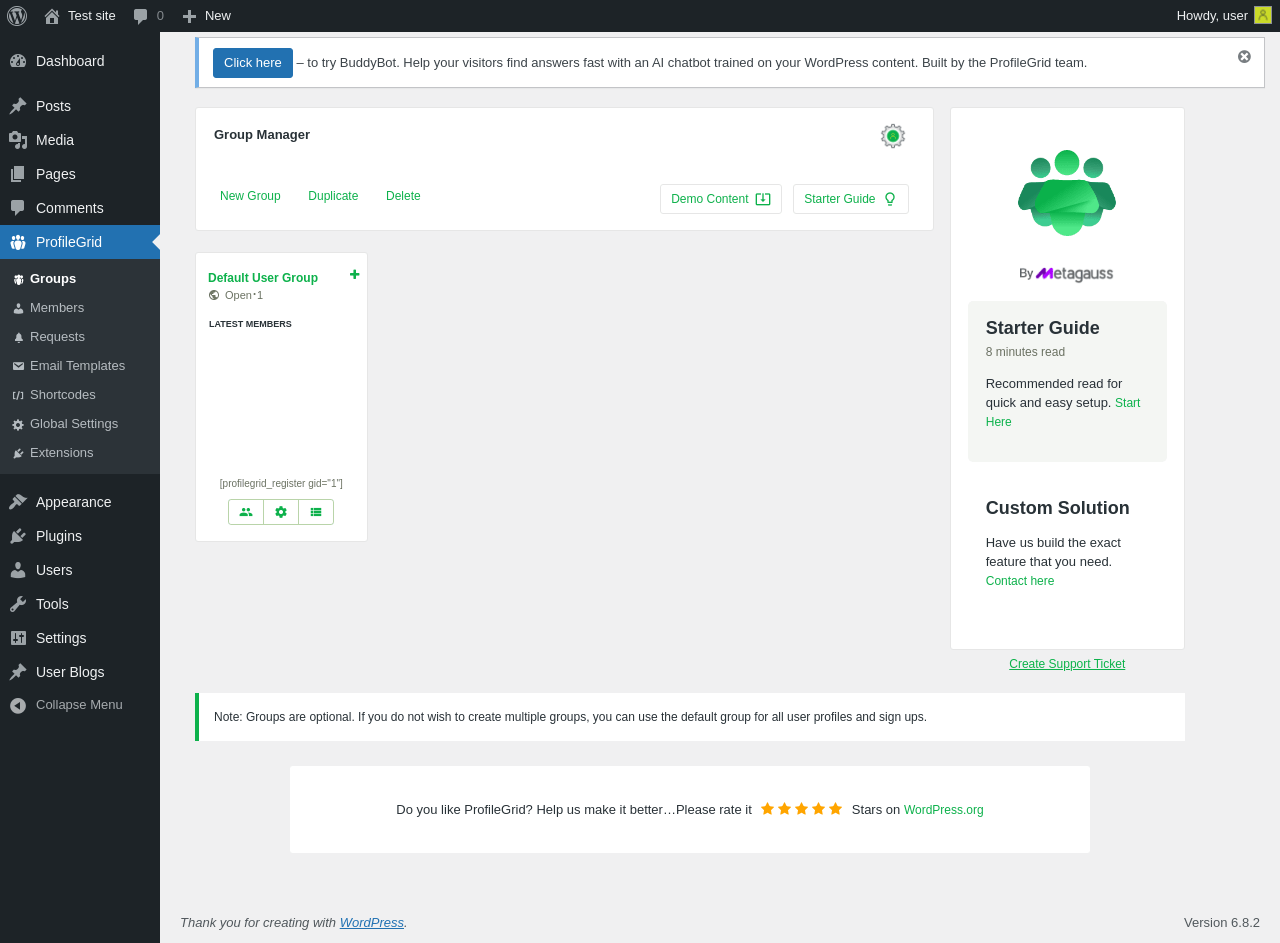
Task: Click the Comments sidebar icon
Action: 18,208
